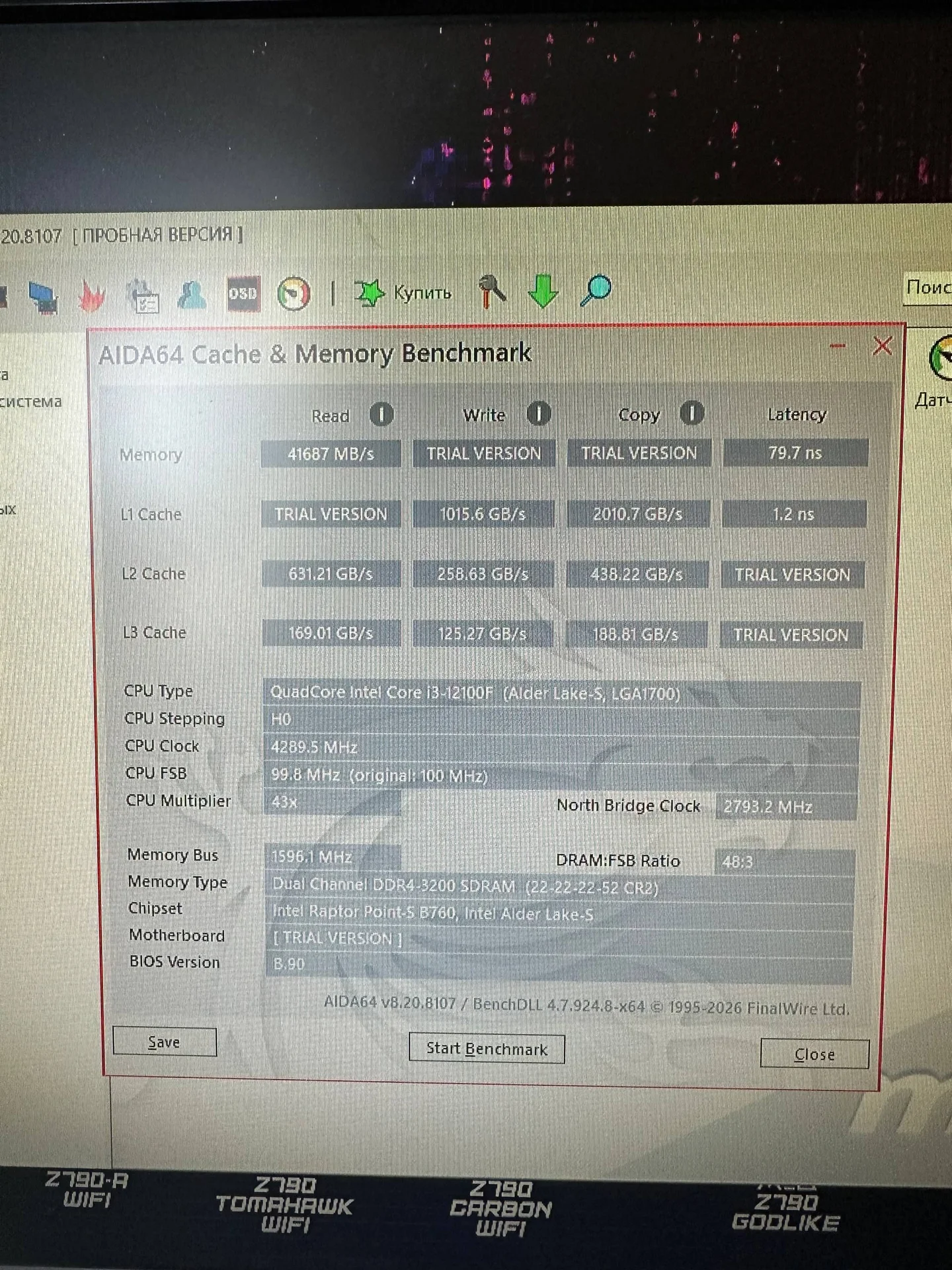Click the North Bridge Clock value 2793.2 MHz

click(786, 806)
